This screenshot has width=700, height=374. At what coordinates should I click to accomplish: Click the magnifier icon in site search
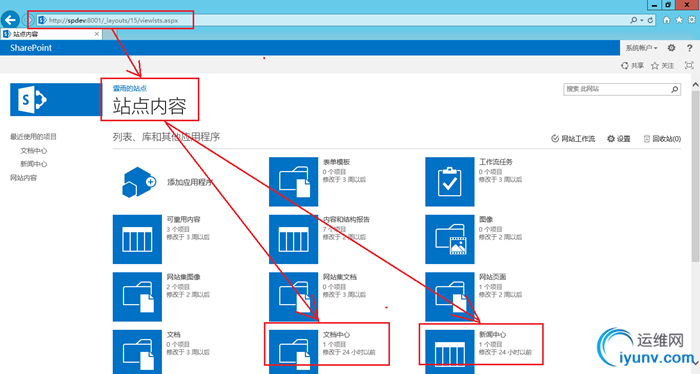coord(675,89)
